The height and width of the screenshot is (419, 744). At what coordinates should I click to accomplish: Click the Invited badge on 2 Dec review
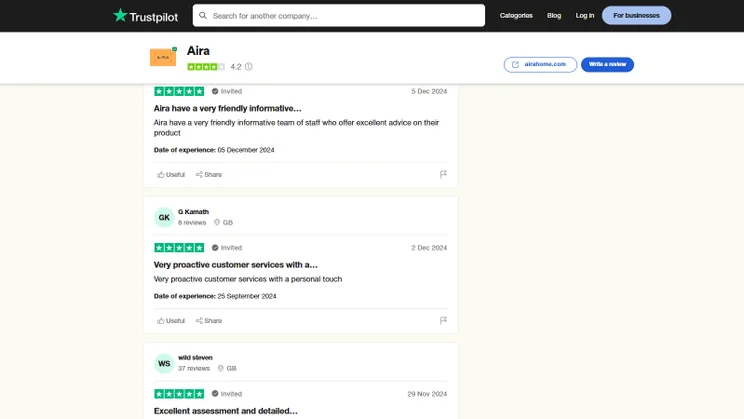pyautogui.click(x=227, y=248)
